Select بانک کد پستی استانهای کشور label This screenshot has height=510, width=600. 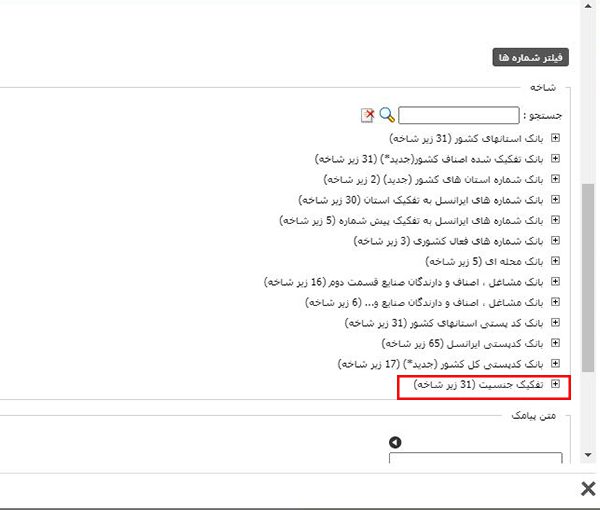444,323
